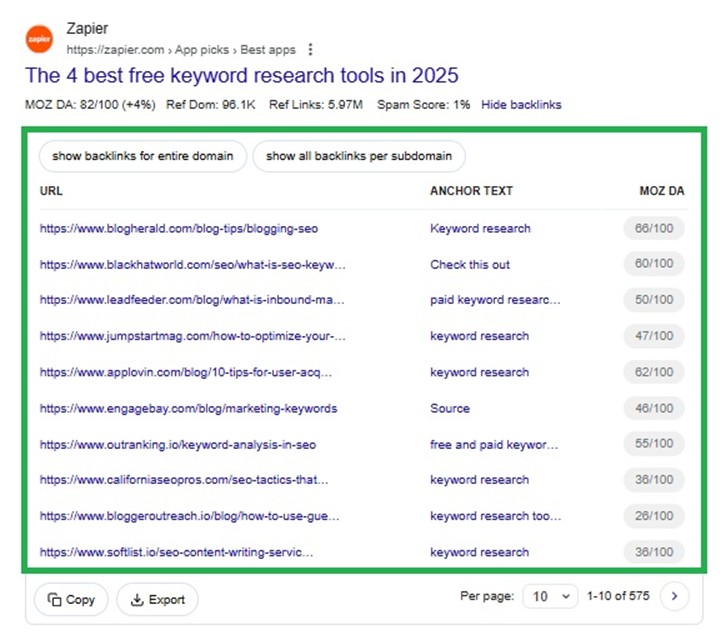Select show backlinks for entire domain
Image resolution: width=726 pixels, height=640 pixels.
pos(142,156)
